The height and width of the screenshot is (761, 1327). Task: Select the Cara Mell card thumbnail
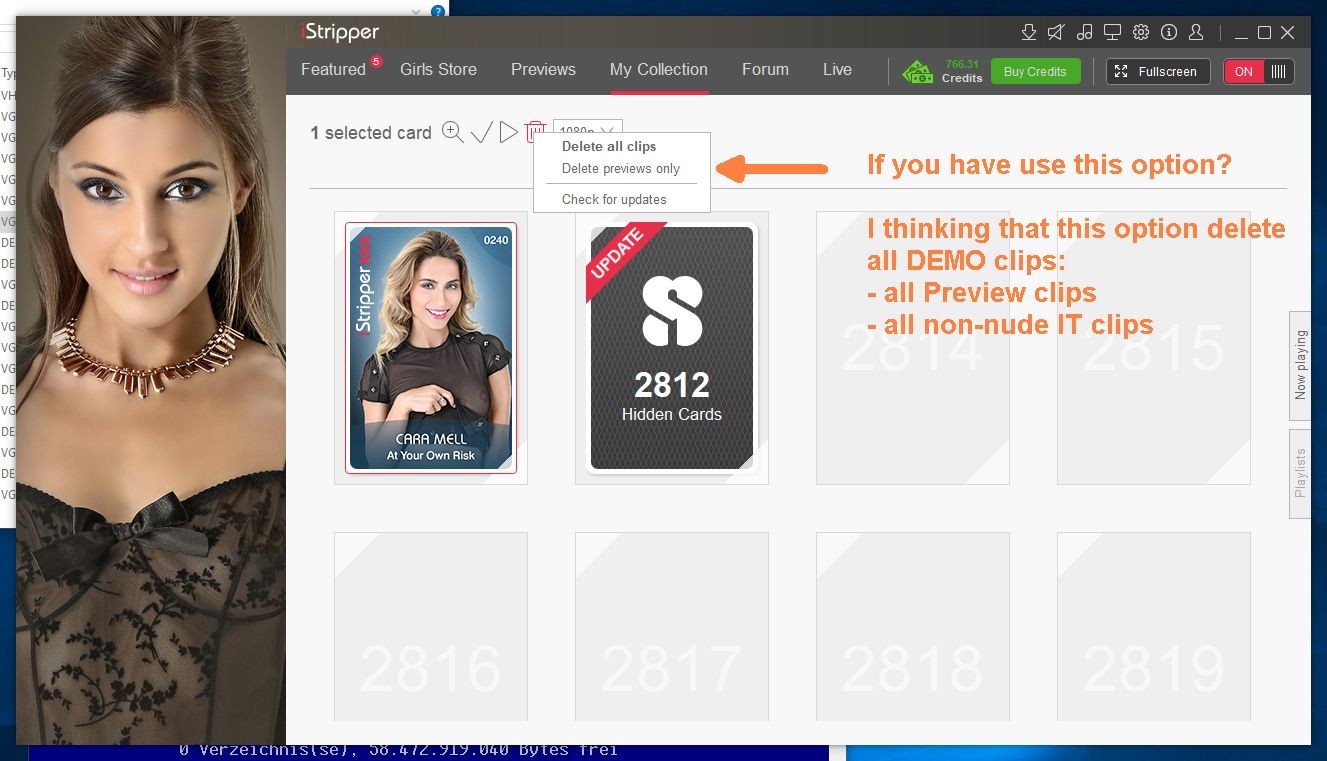tap(431, 347)
